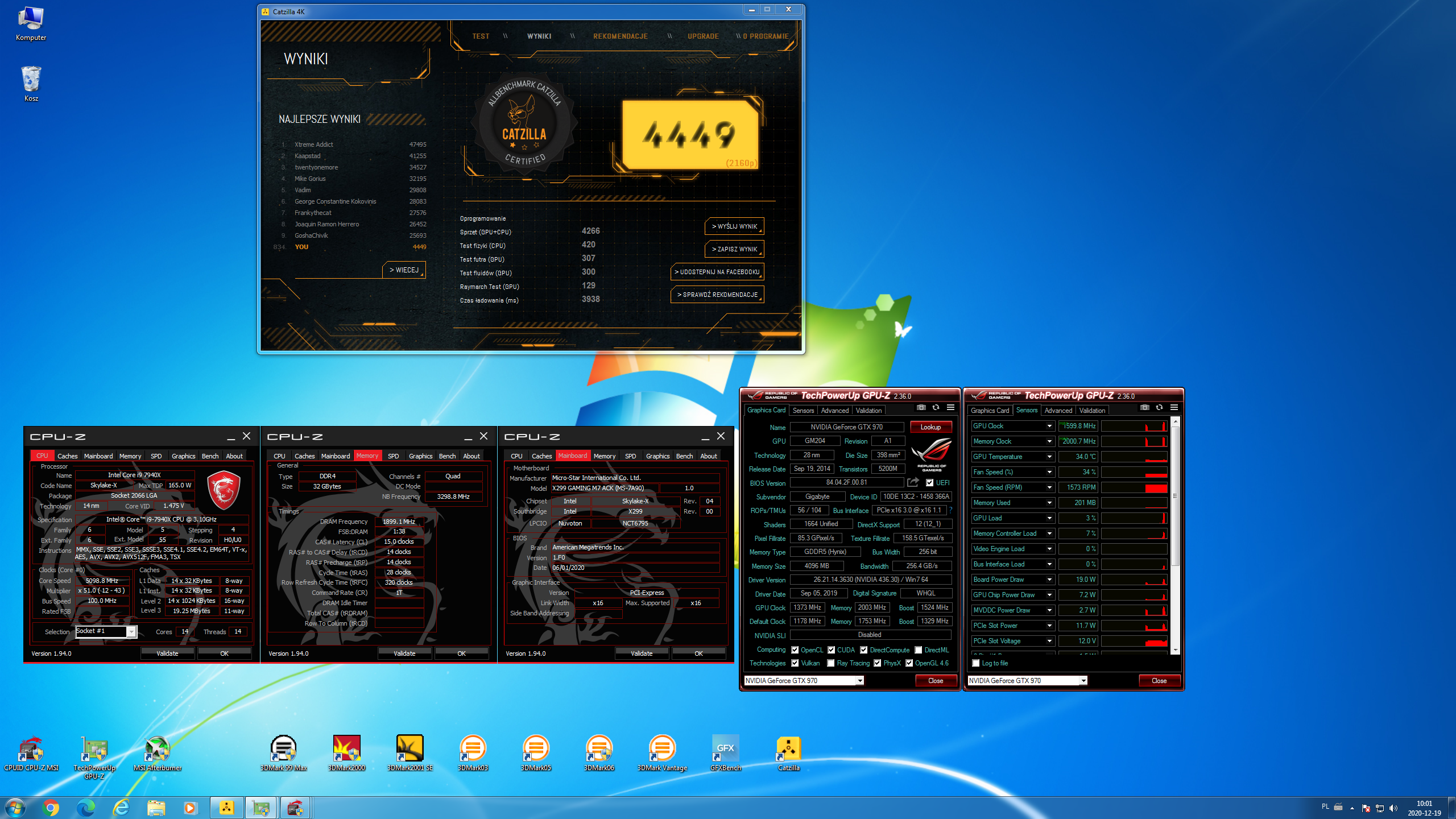This screenshot has width=1456, height=819.
Task: Open Advanced tab in left GPU-Z window
Action: [x=834, y=411]
